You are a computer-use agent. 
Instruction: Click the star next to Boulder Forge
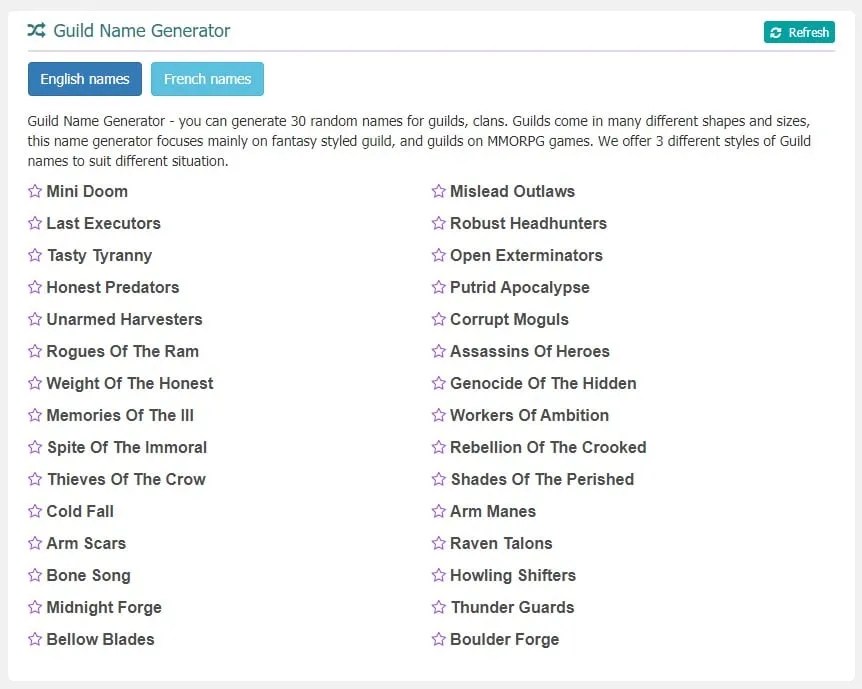438,639
